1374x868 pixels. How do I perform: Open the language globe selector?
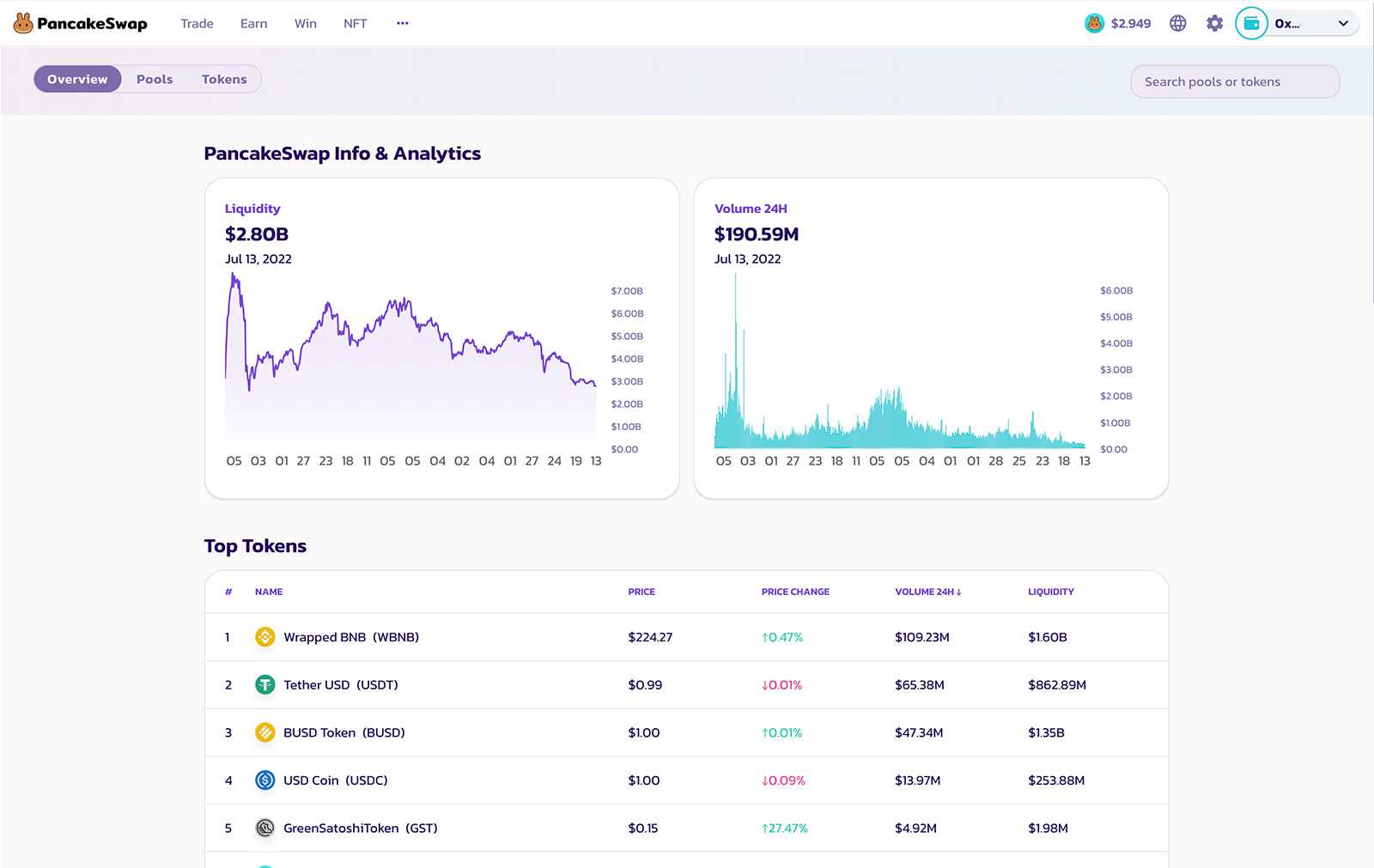pyautogui.click(x=1178, y=23)
